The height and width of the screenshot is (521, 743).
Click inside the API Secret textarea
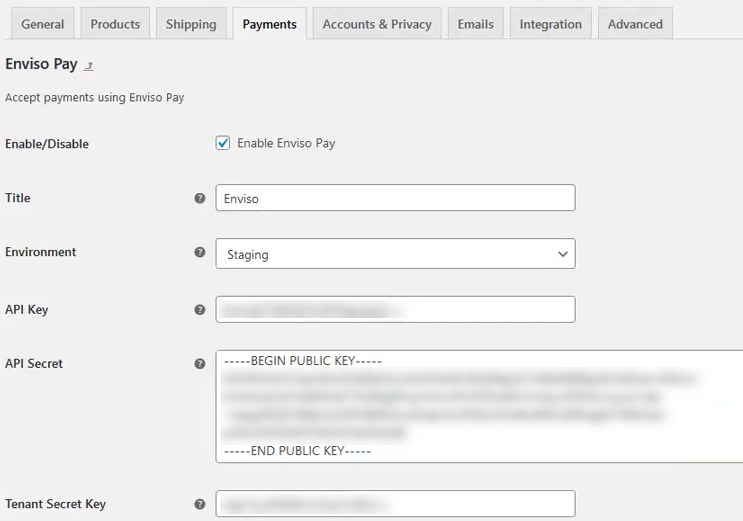pyautogui.click(x=479, y=406)
